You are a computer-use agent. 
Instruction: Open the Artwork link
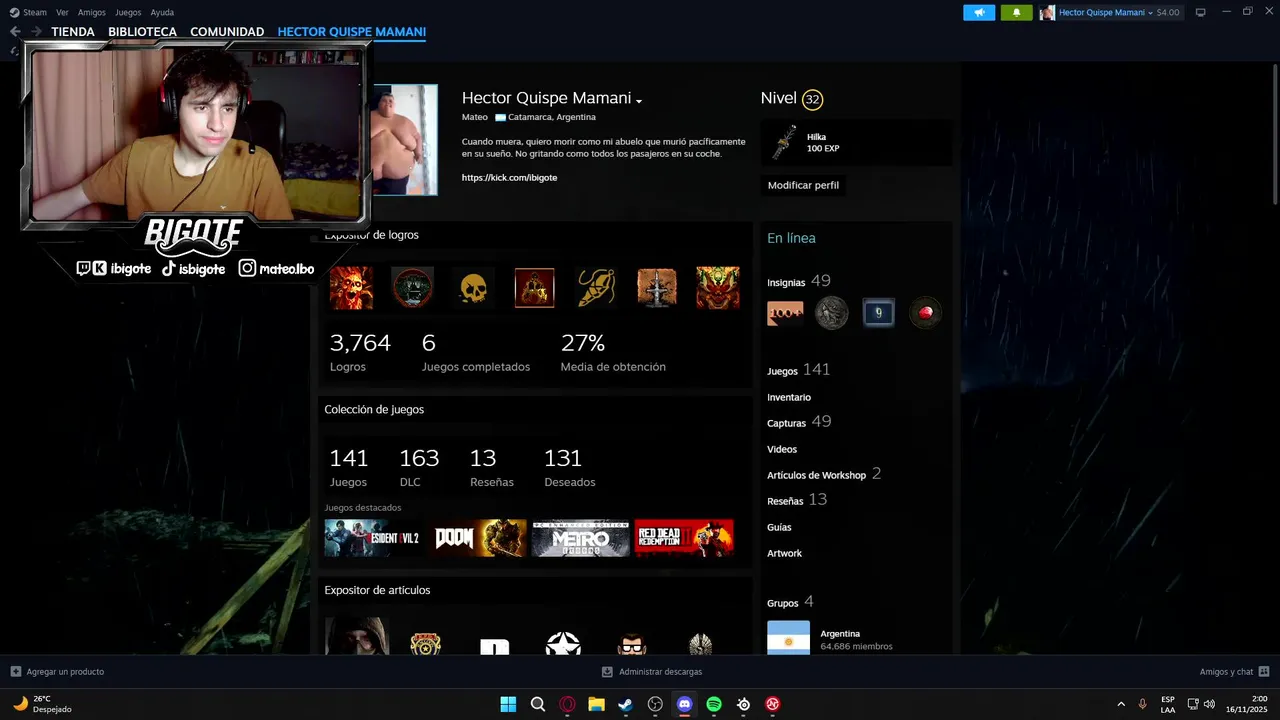[784, 553]
